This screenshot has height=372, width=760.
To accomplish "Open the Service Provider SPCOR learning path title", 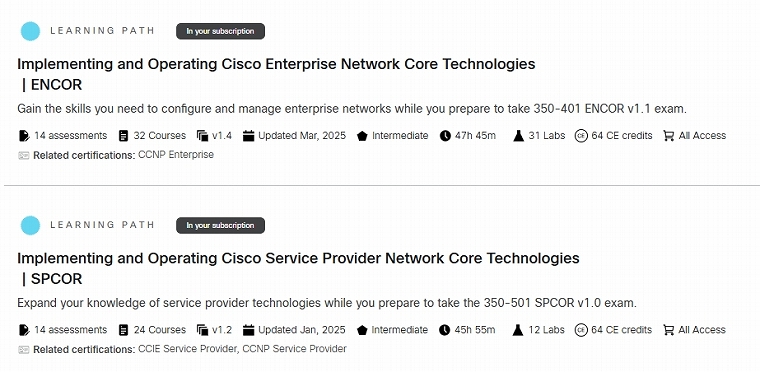I will (299, 268).
